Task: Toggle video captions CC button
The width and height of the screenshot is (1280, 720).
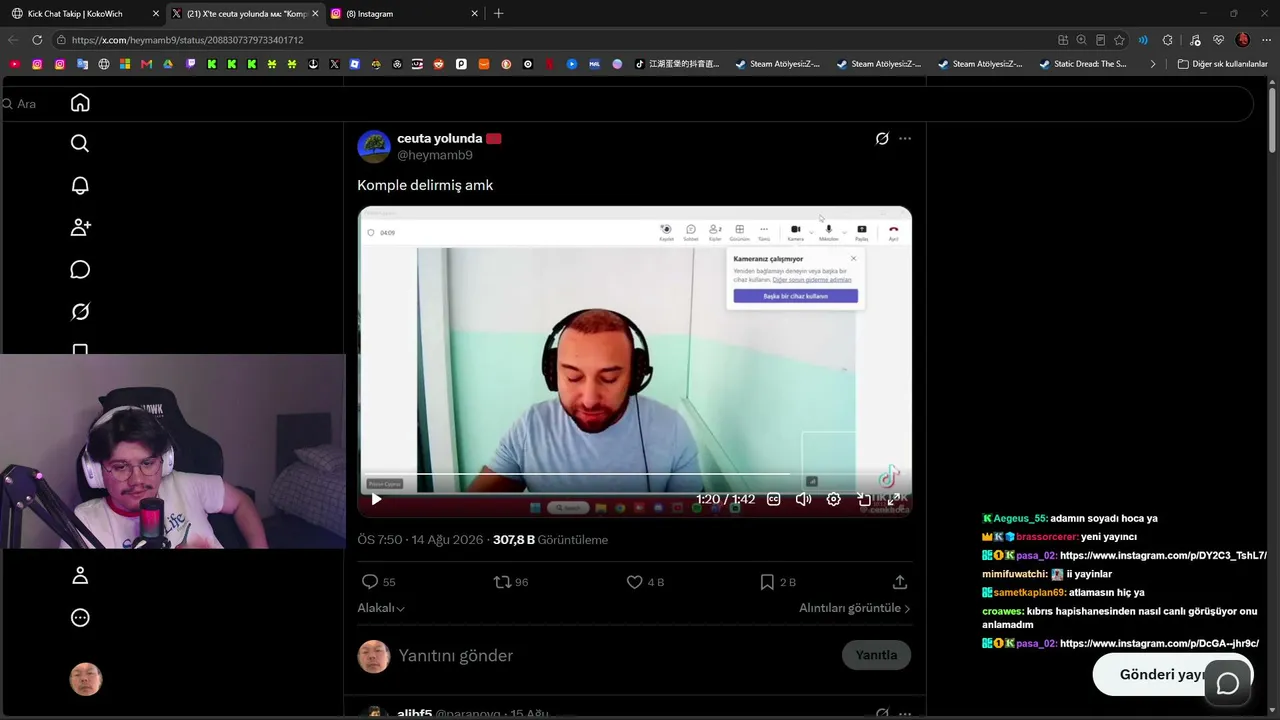Action: 773,499
